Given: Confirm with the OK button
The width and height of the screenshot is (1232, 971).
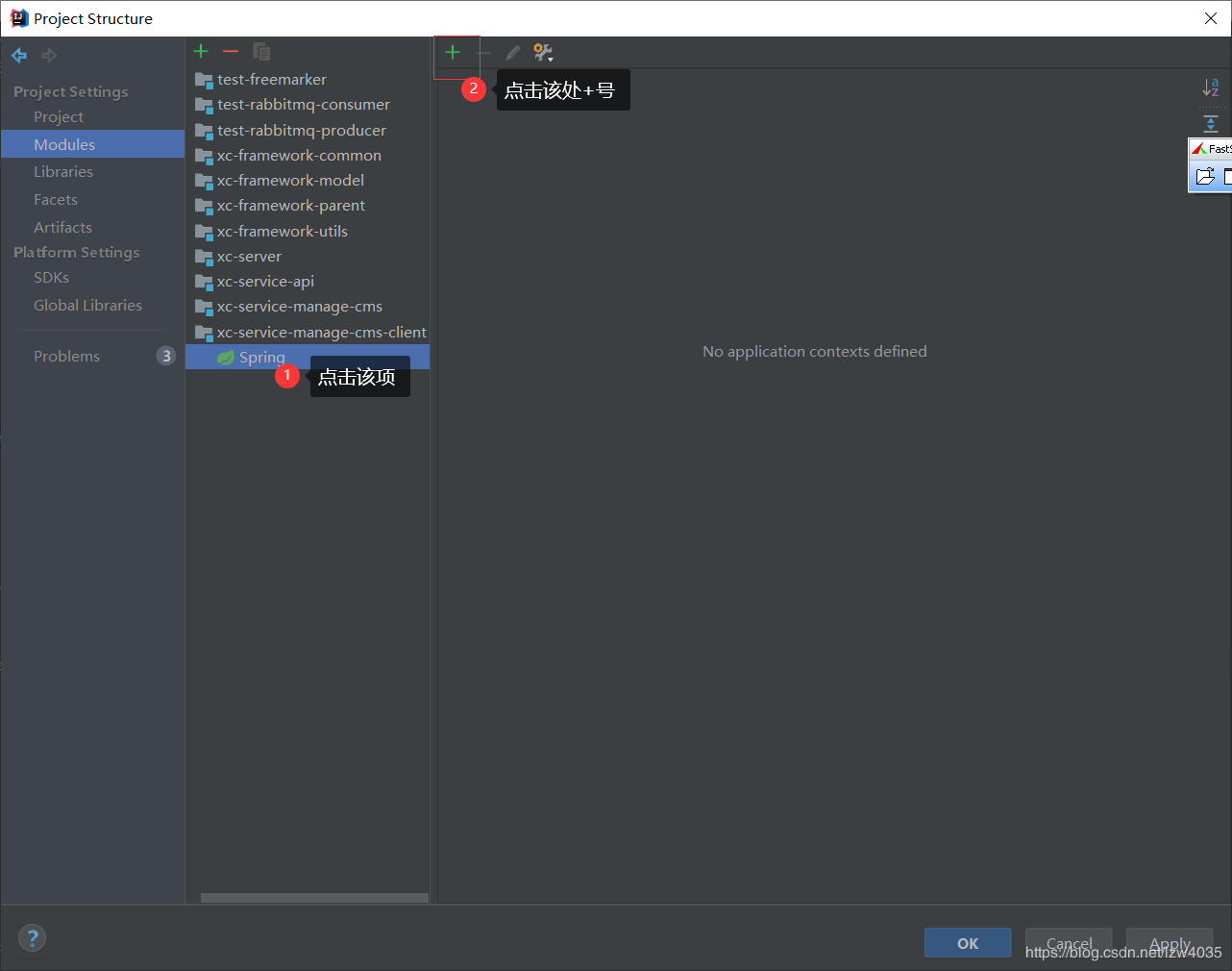Looking at the screenshot, I should tap(968, 943).
